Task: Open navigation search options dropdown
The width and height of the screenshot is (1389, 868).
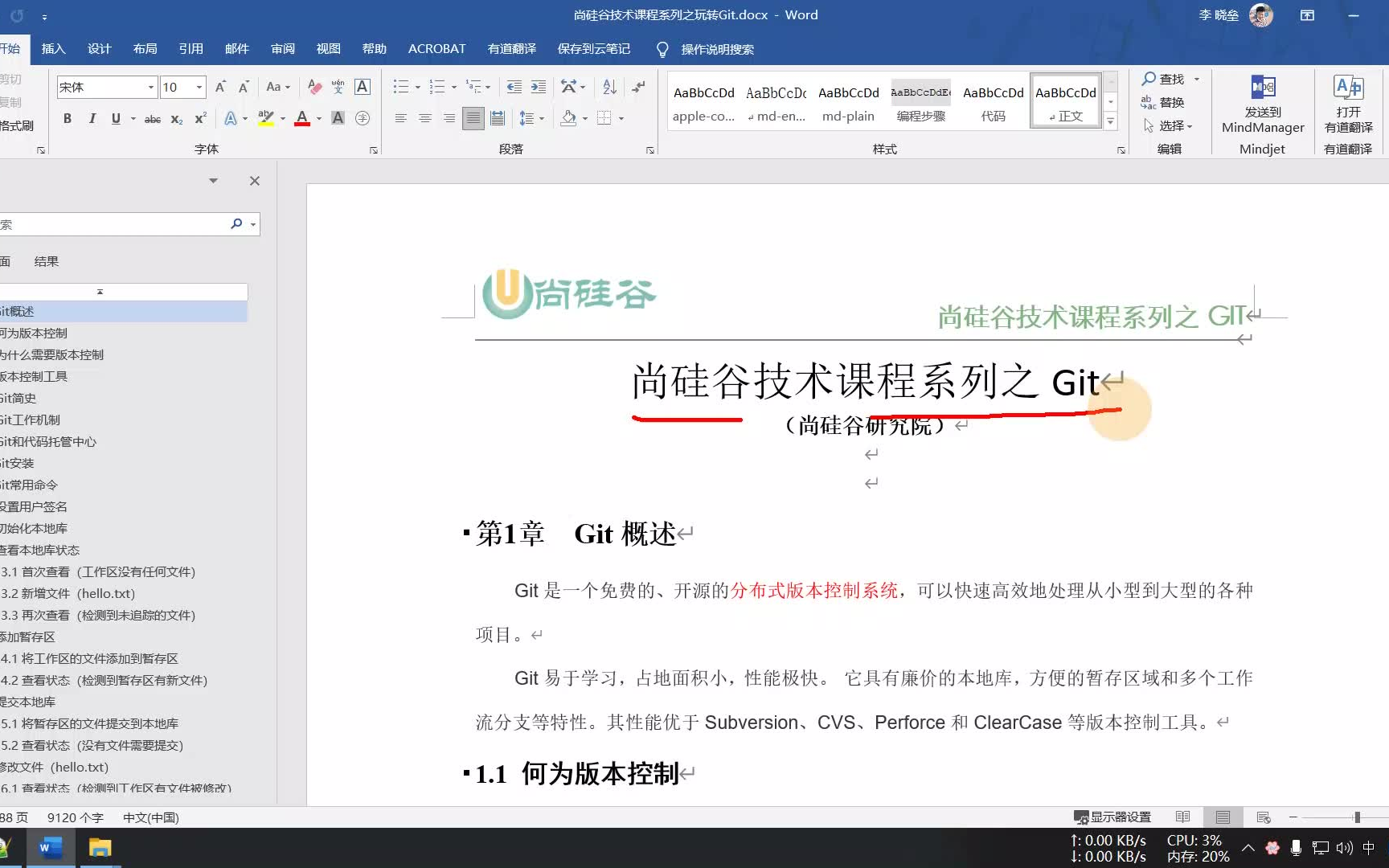Action: 253,224
